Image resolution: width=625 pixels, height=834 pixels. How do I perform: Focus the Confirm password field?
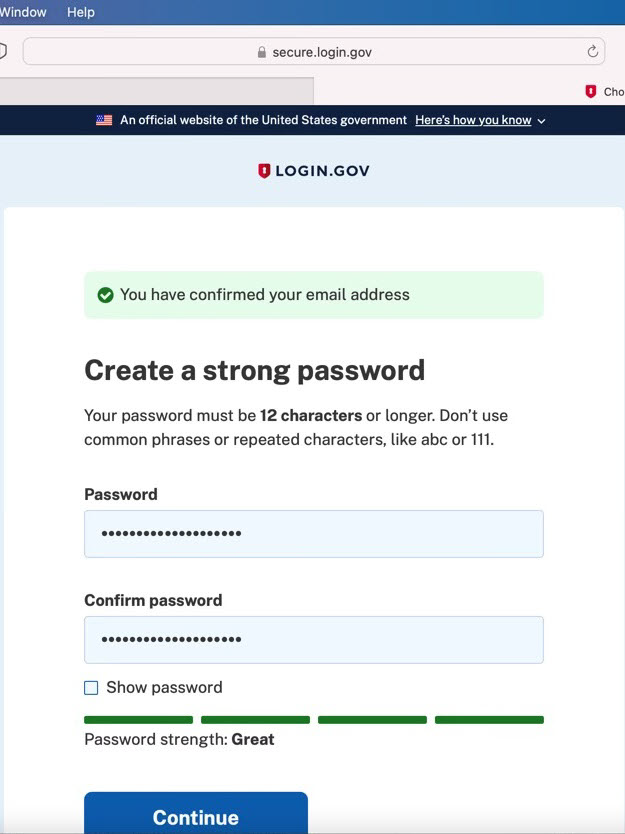[x=314, y=640]
